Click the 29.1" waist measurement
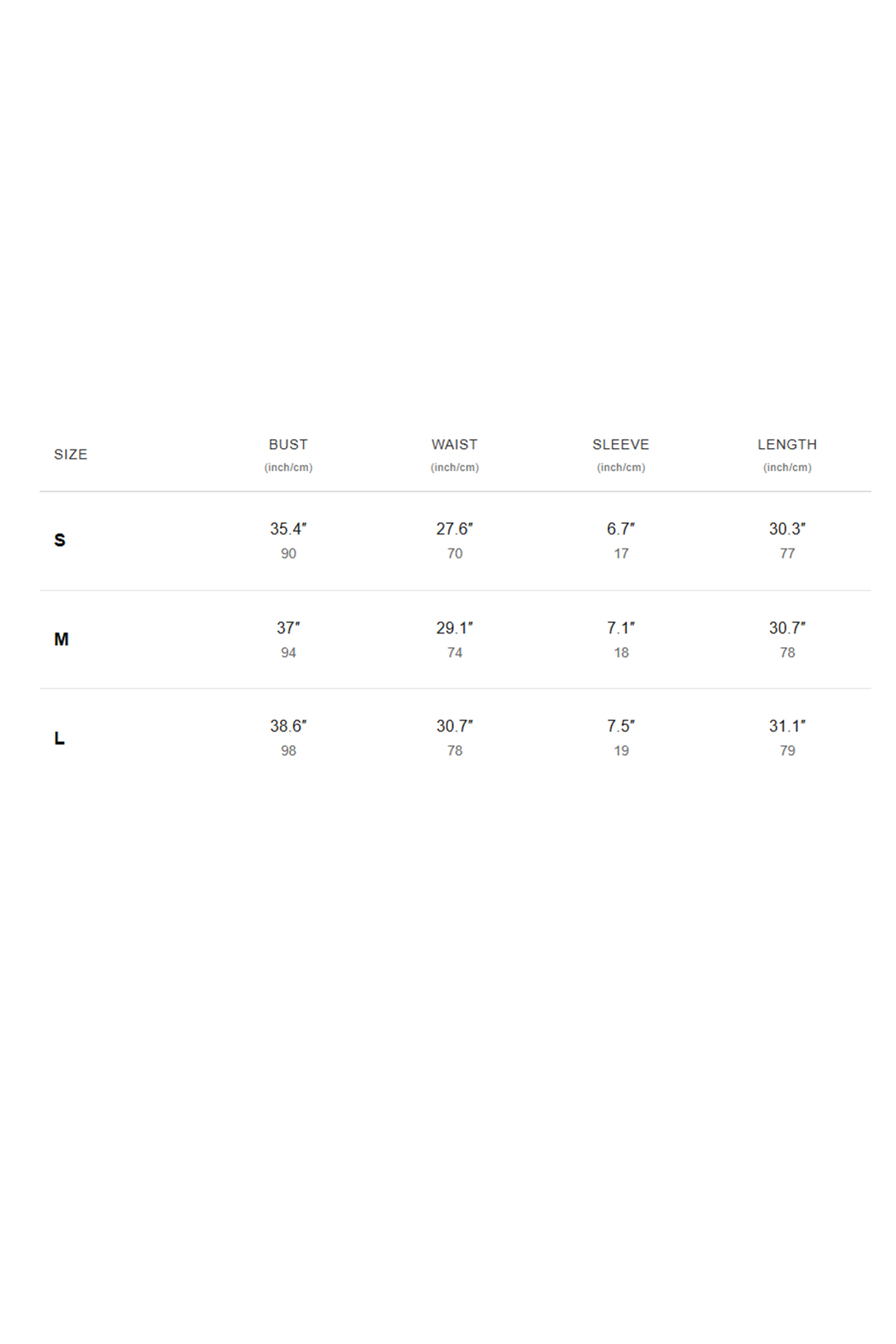Viewport: 896px width, 1344px height. [455, 628]
